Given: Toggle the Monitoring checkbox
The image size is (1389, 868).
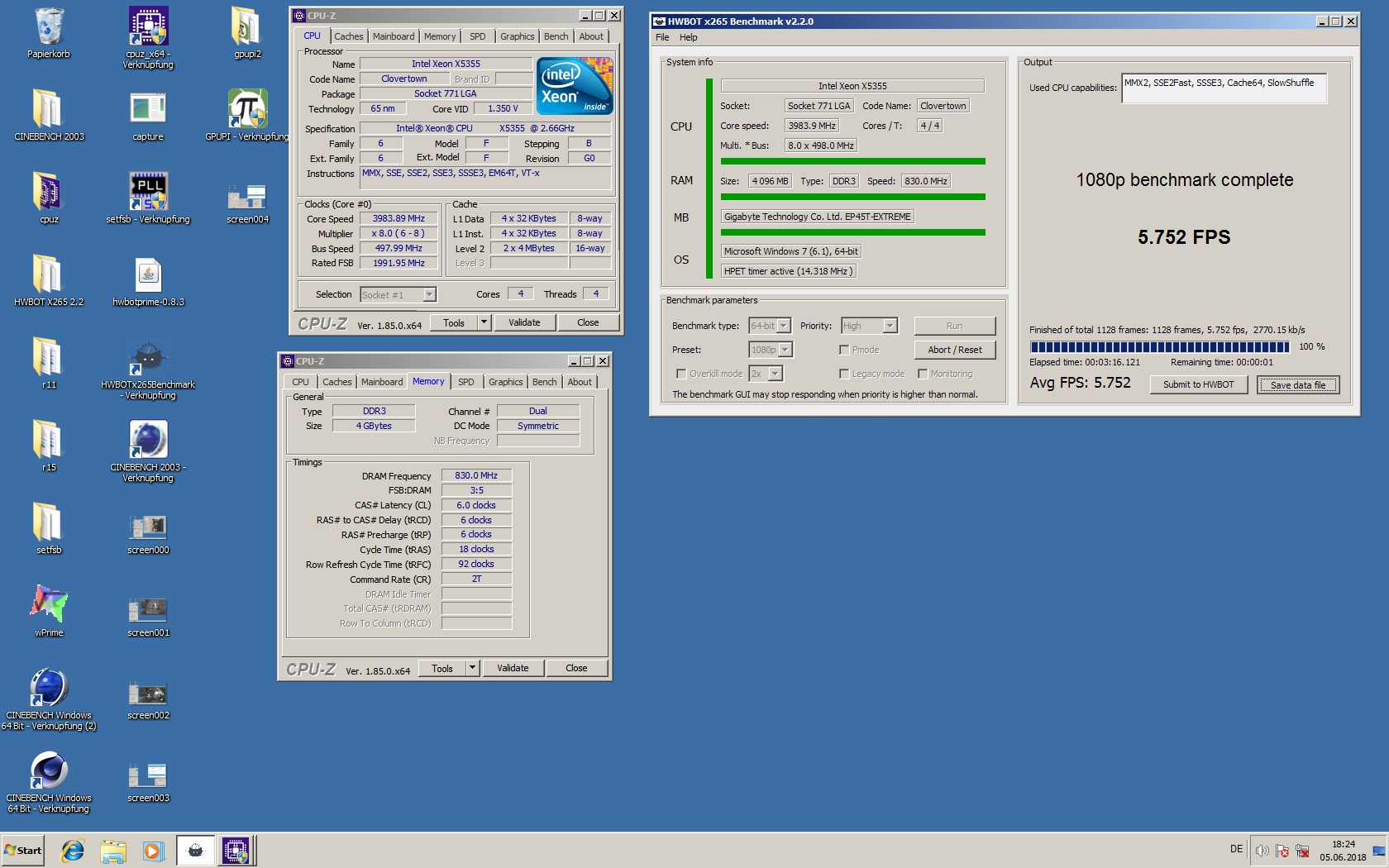Looking at the screenshot, I should (923, 374).
